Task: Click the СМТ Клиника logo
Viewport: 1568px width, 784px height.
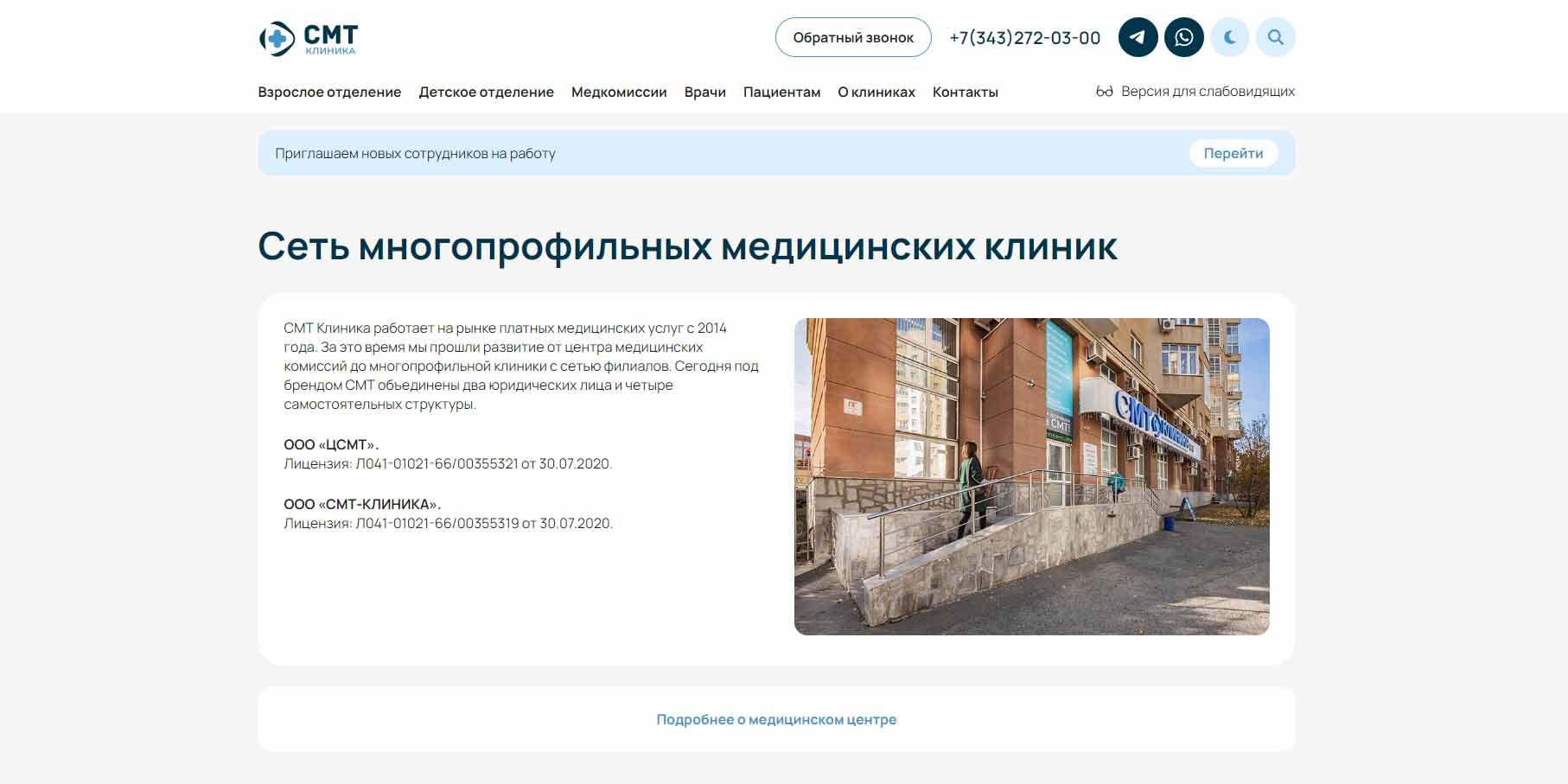Action: pos(309,38)
